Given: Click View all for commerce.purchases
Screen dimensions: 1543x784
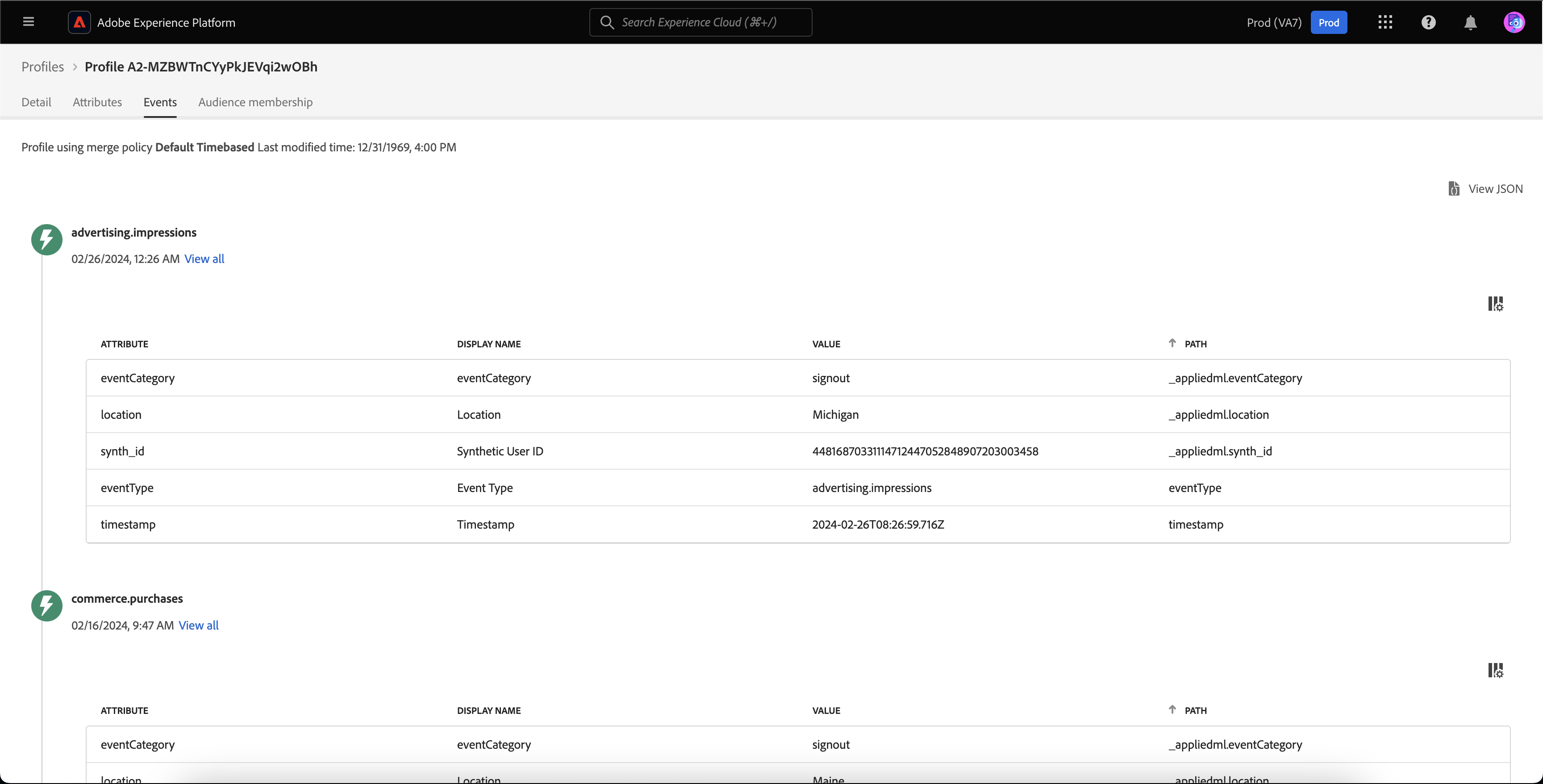Looking at the screenshot, I should 198,626.
